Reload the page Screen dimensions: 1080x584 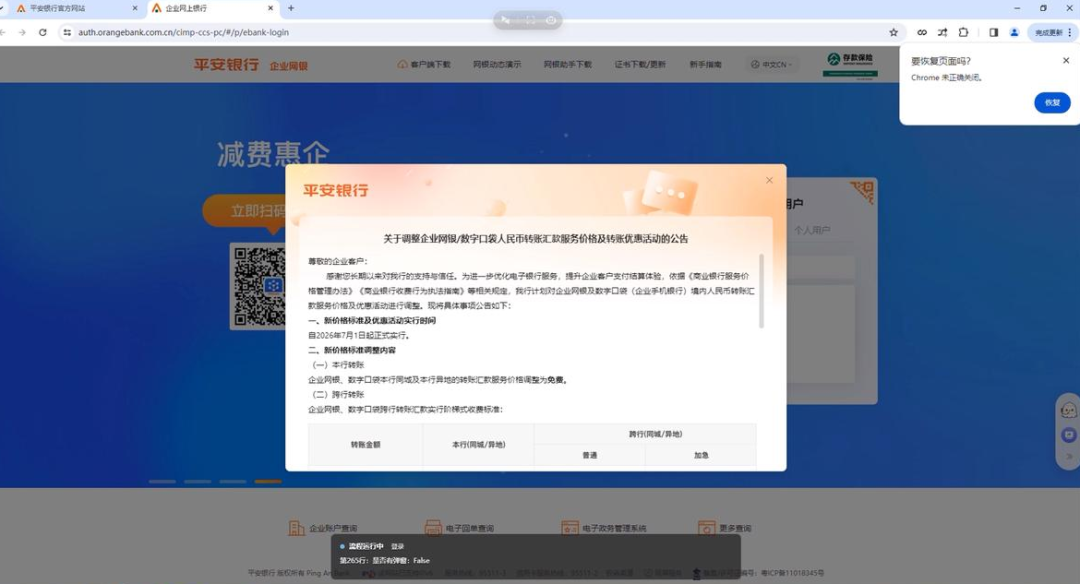(43, 32)
